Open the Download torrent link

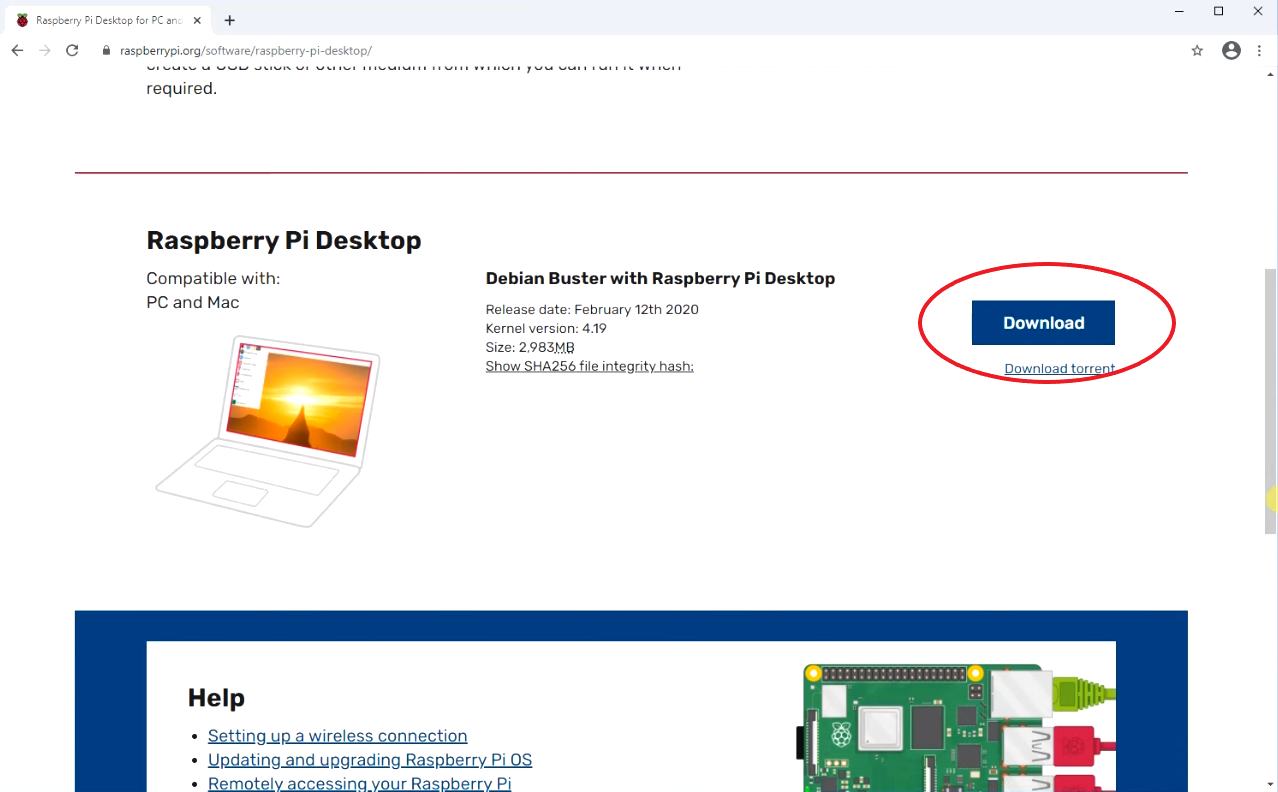pos(1059,368)
